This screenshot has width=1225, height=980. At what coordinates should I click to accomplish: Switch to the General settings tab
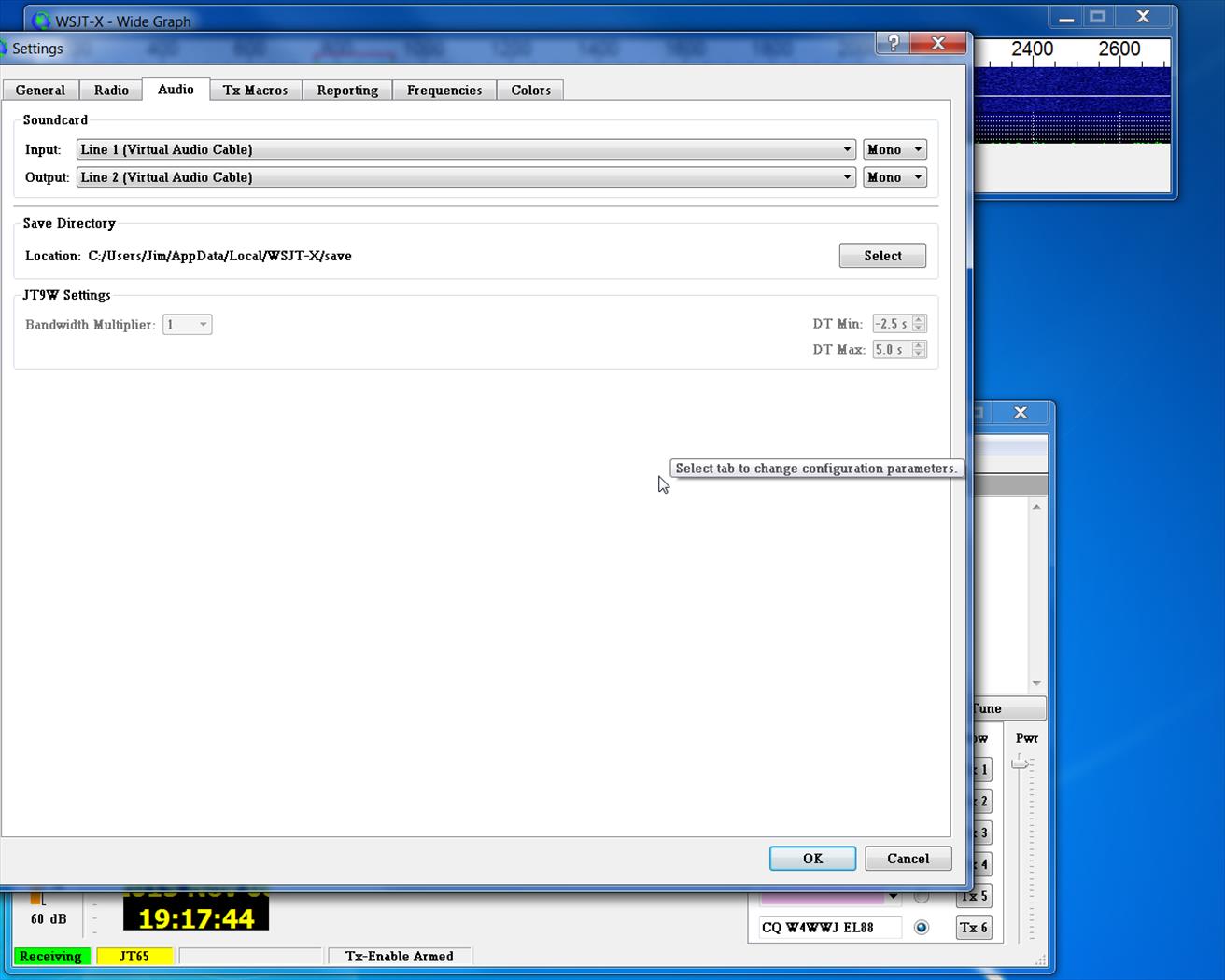40,91
